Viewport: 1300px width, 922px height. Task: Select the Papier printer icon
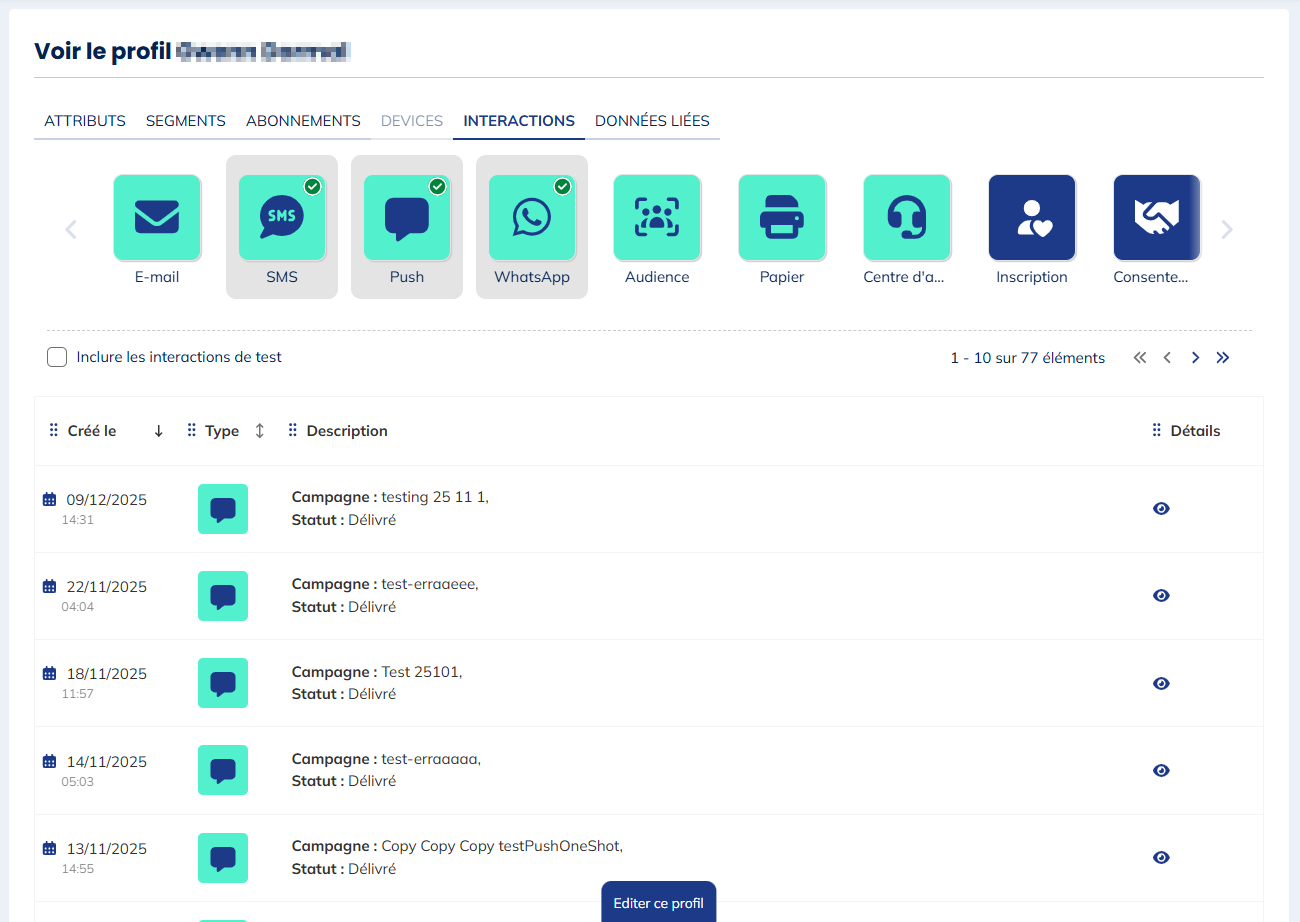coord(782,218)
